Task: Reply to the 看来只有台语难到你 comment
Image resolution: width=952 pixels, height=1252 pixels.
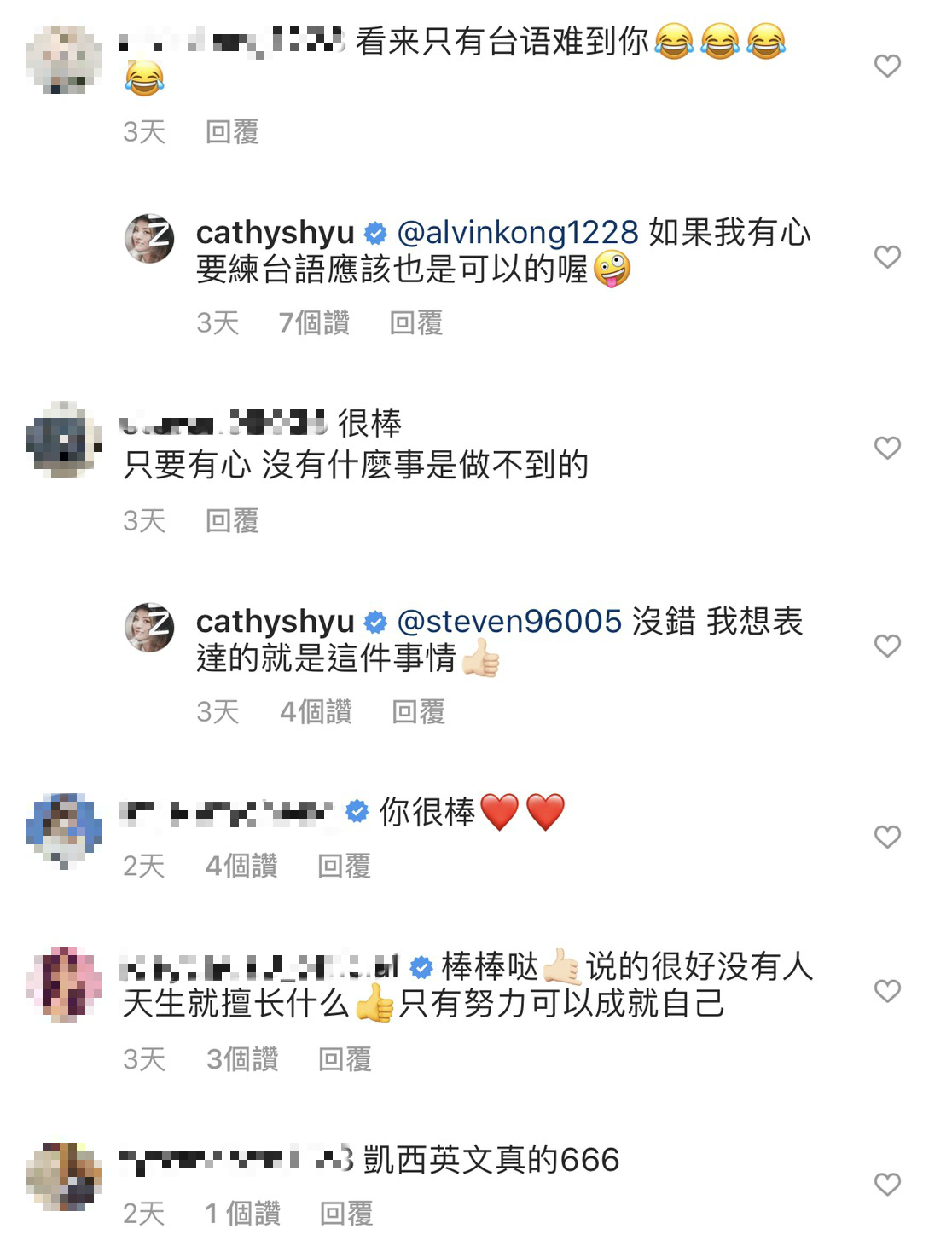Action: tap(232, 131)
